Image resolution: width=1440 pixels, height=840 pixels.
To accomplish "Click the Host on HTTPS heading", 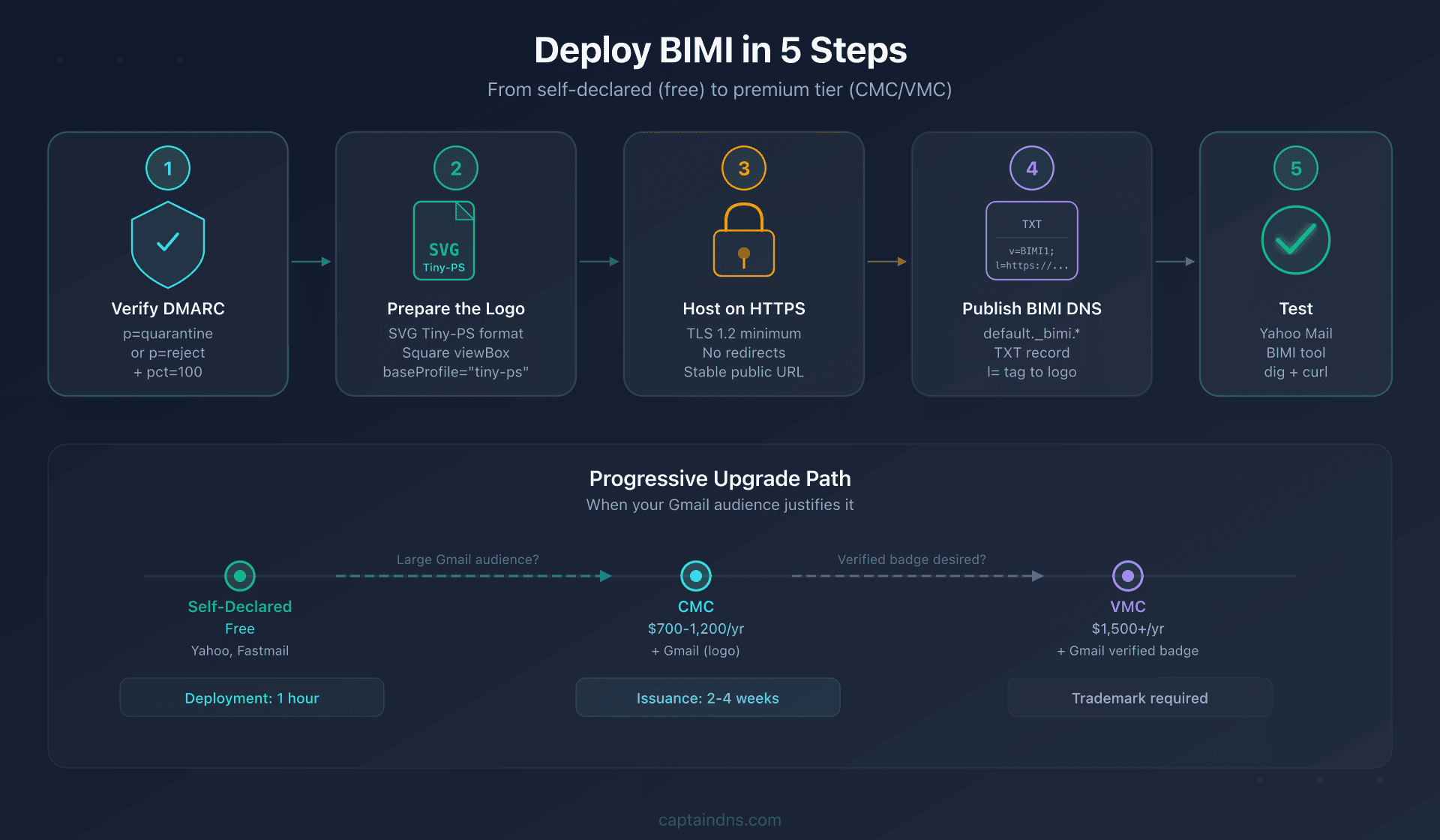I will (744, 308).
